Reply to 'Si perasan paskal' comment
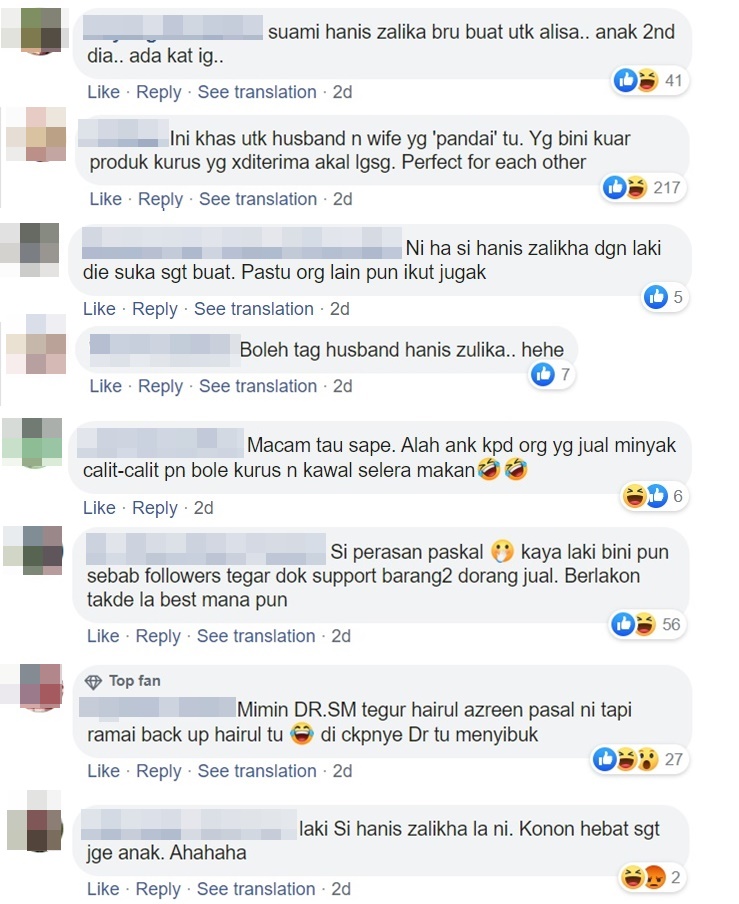 click(x=158, y=636)
